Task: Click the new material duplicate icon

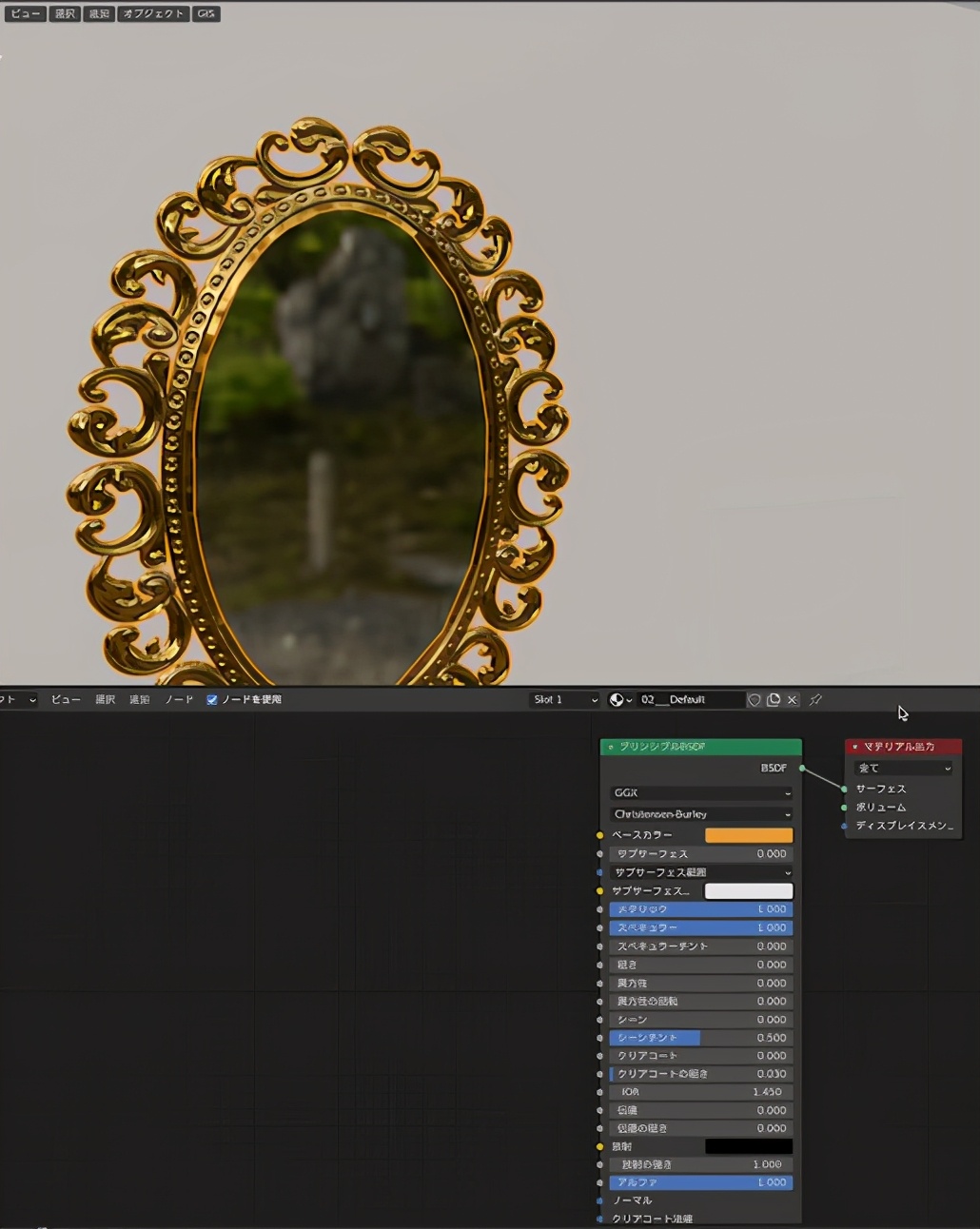Action: [774, 700]
